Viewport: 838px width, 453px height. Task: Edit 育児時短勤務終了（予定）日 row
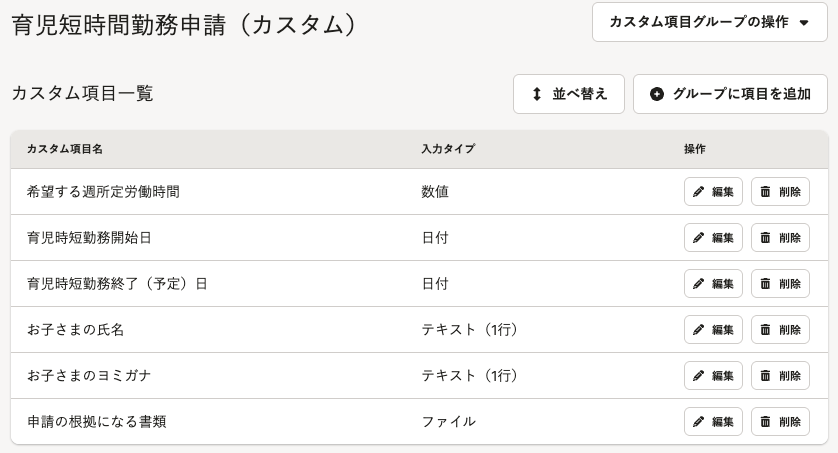coord(713,284)
